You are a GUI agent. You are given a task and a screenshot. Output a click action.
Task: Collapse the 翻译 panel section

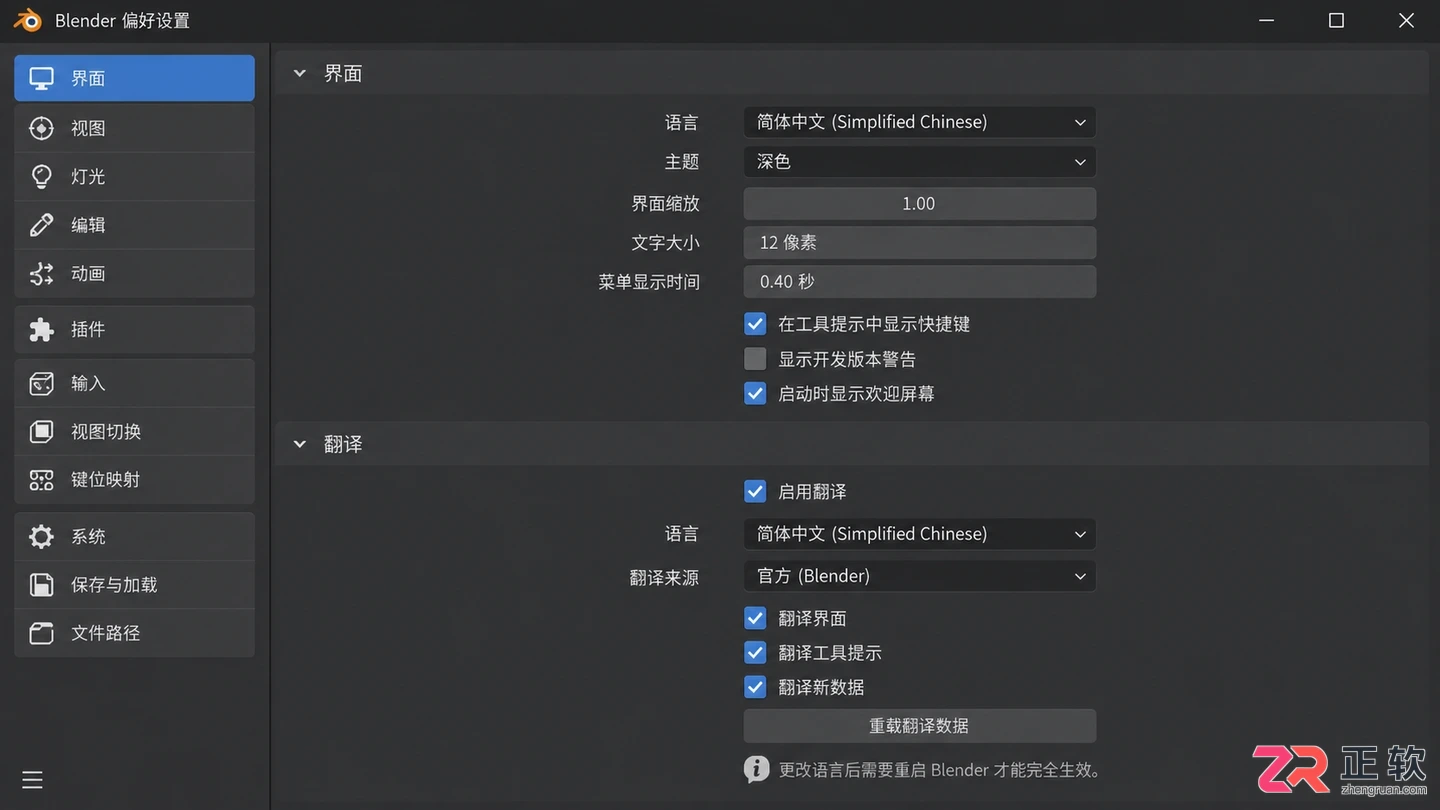[299, 444]
